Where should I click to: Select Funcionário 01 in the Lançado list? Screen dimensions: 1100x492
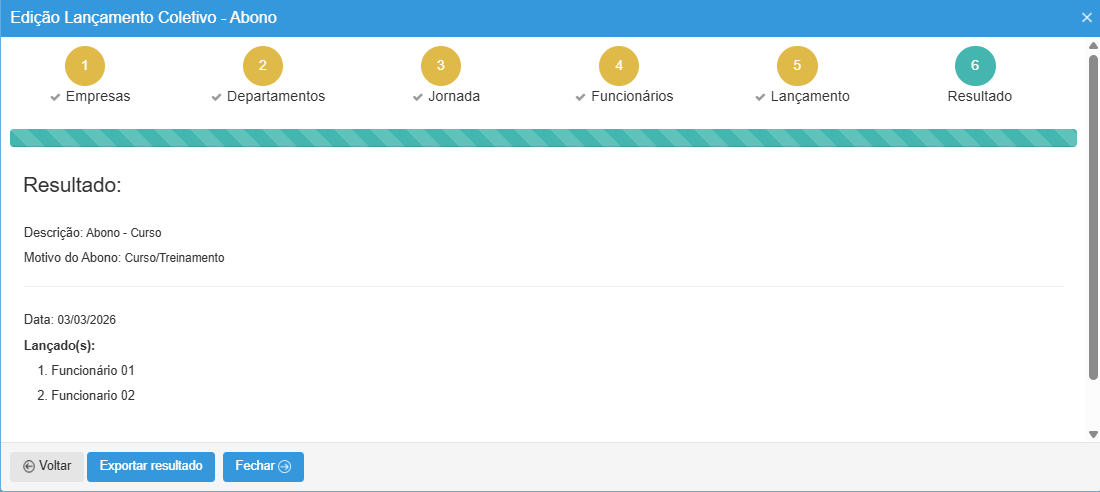(x=92, y=370)
